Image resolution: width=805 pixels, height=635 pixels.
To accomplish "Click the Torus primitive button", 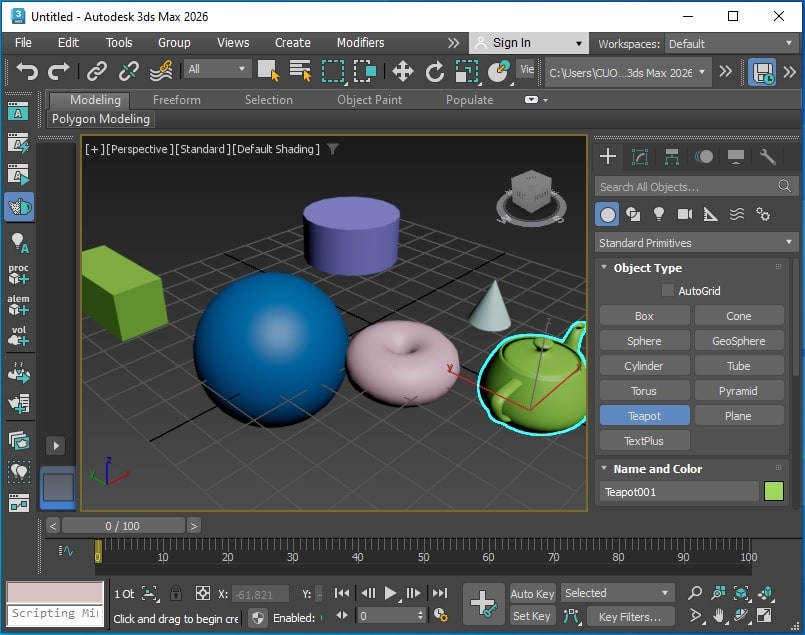I will tap(644, 391).
